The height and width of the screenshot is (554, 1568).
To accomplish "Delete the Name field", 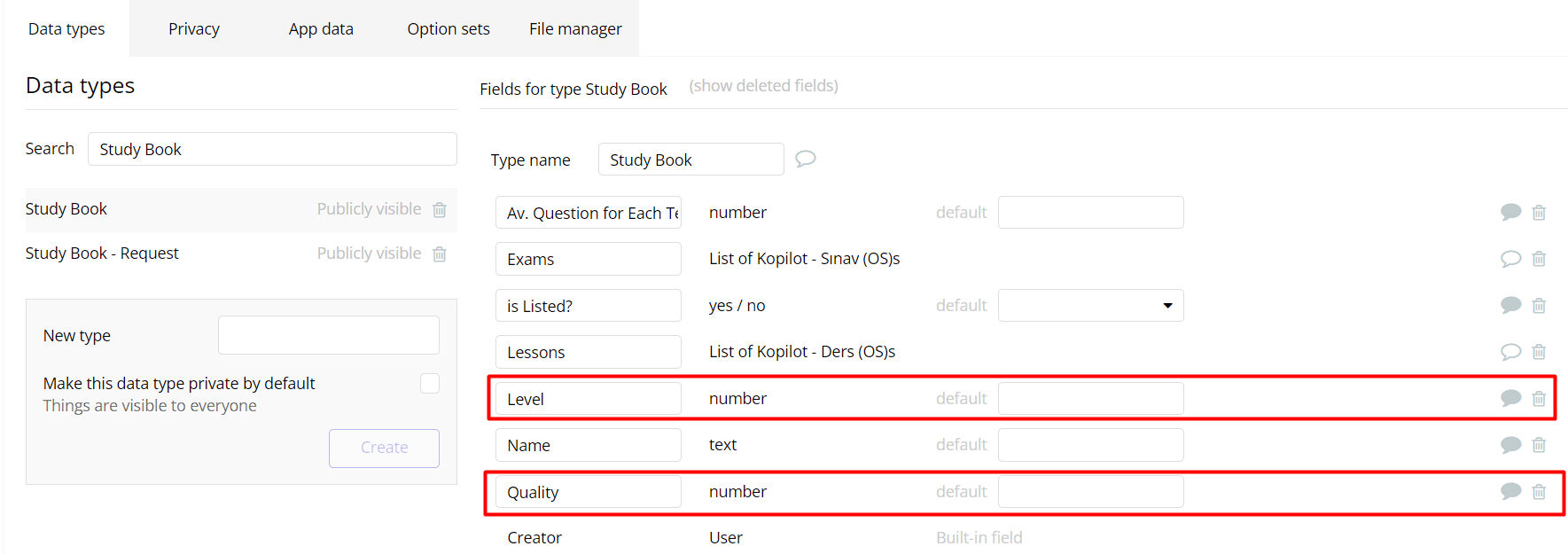I will [1539, 445].
